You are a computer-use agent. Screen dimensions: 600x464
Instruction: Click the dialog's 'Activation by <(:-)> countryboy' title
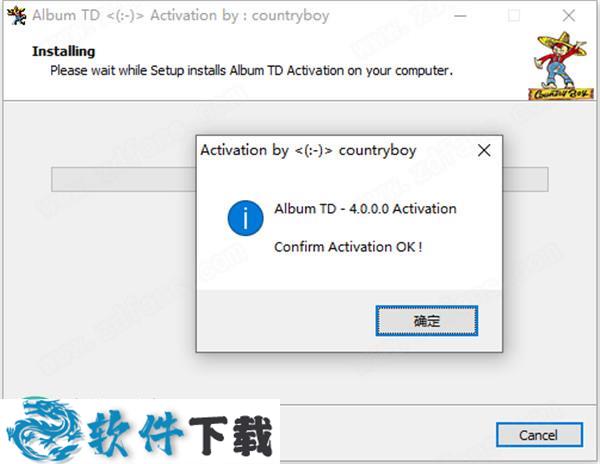(x=308, y=150)
